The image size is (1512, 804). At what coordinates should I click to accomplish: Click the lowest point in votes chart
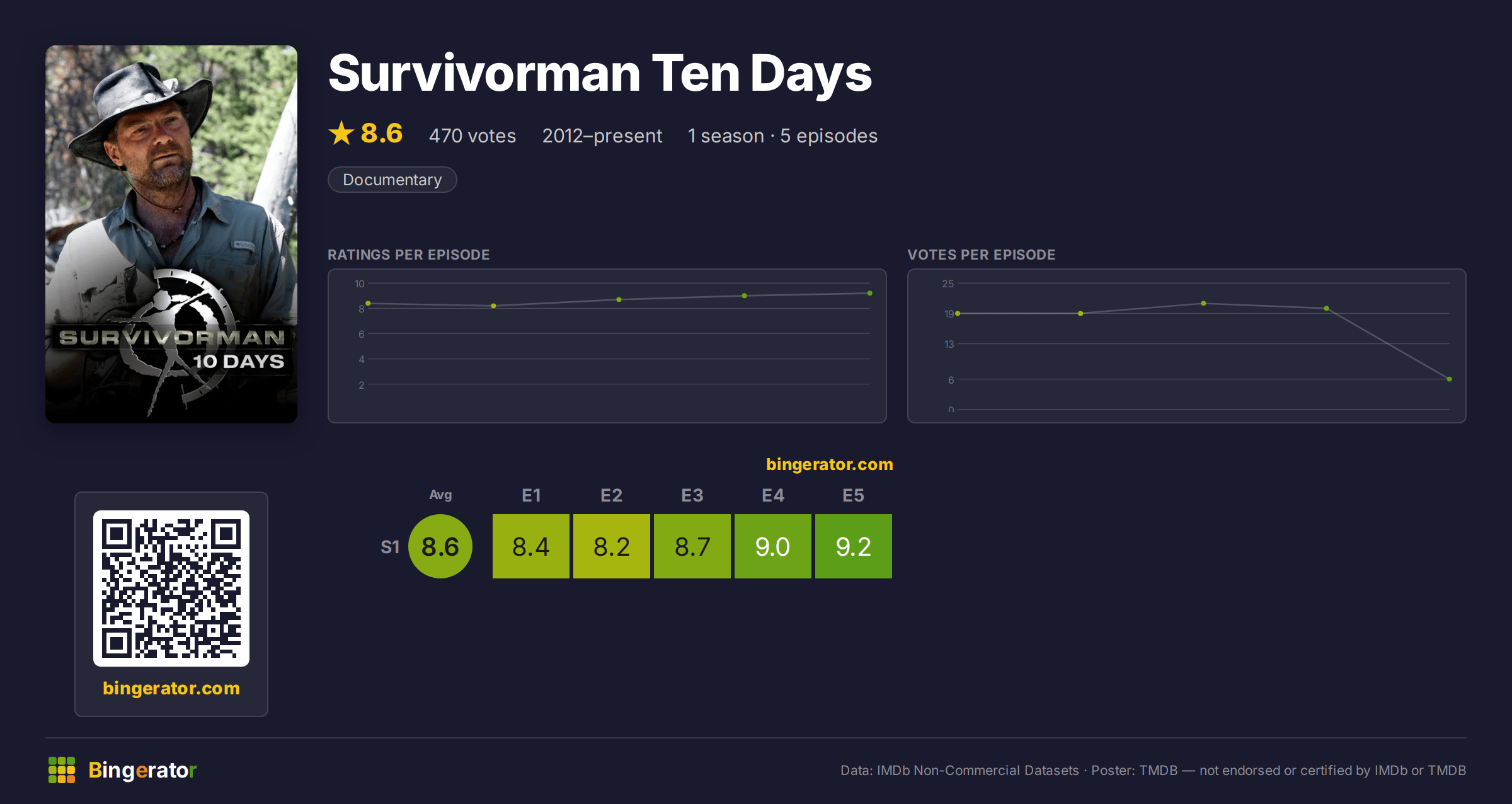[1450, 379]
